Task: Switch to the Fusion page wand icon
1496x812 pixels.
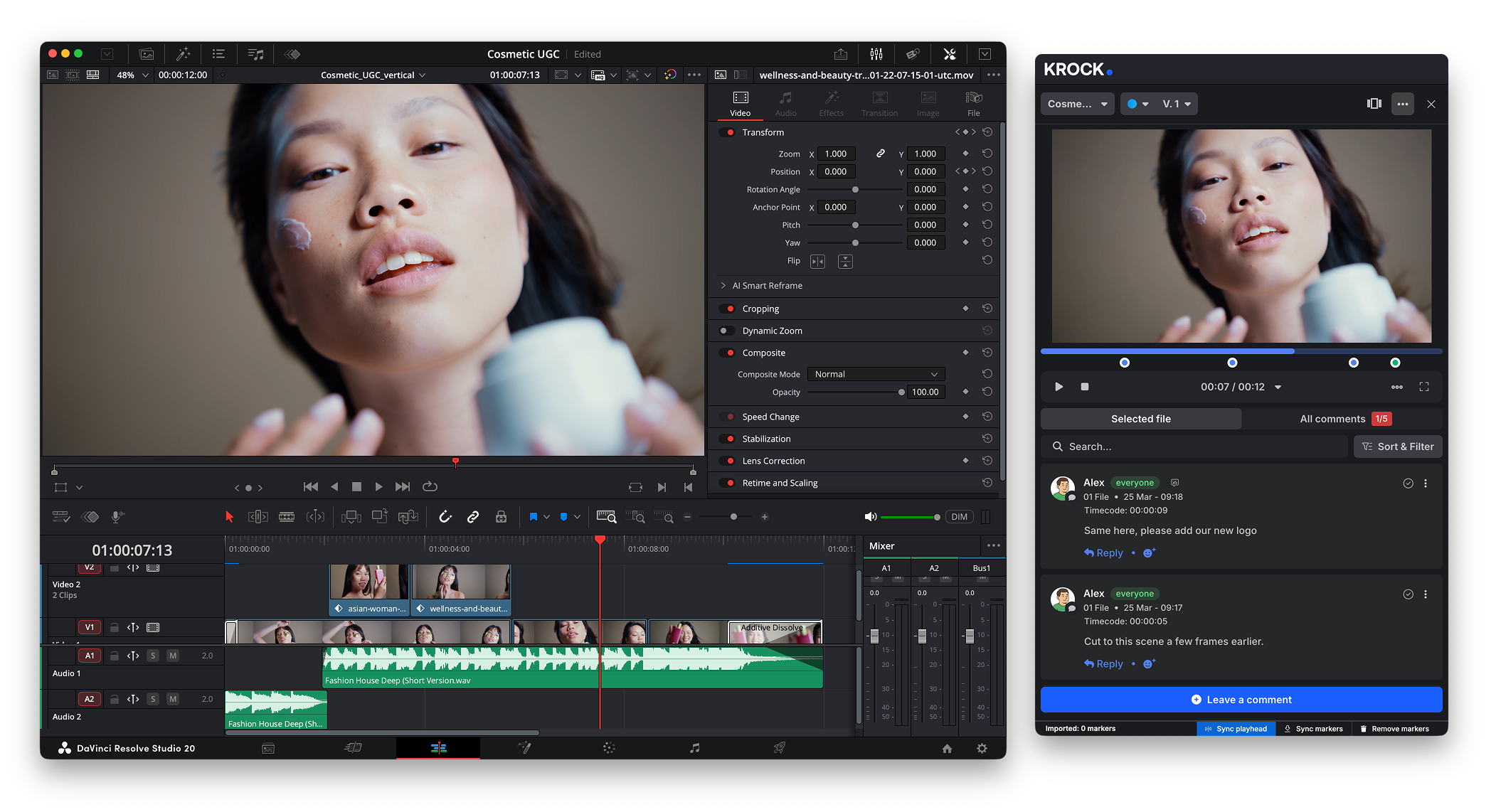Action: tap(524, 748)
